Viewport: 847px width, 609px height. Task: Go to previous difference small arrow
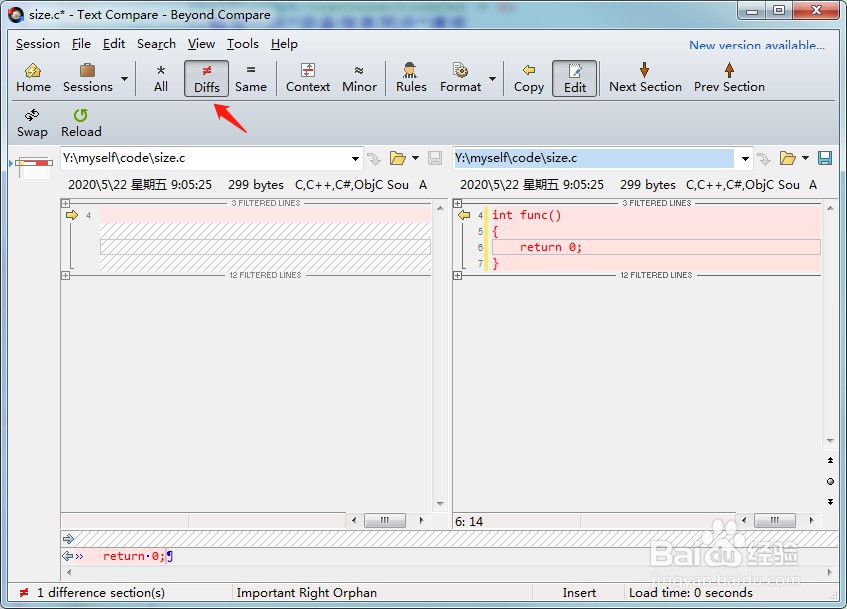pyautogui.click(x=830, y=460)
